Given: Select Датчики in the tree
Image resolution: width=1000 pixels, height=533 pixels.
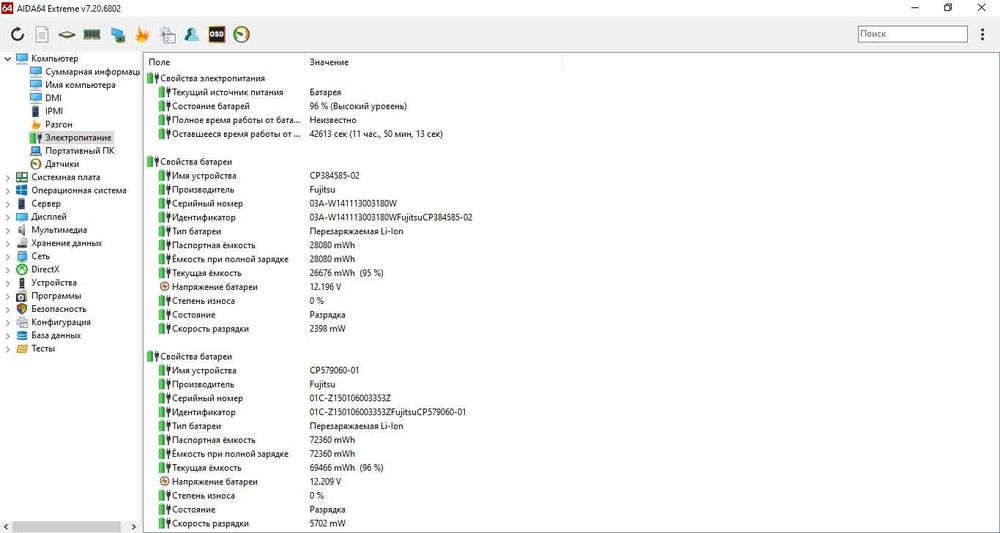Looking at the screenshot, I should coord(62,164).
